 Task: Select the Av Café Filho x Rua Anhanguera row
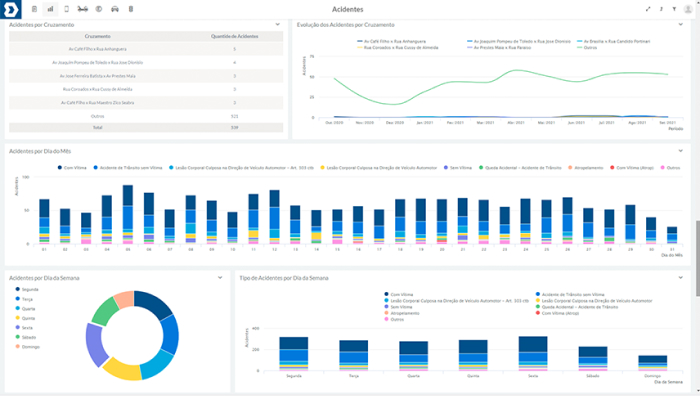[146, 49]
